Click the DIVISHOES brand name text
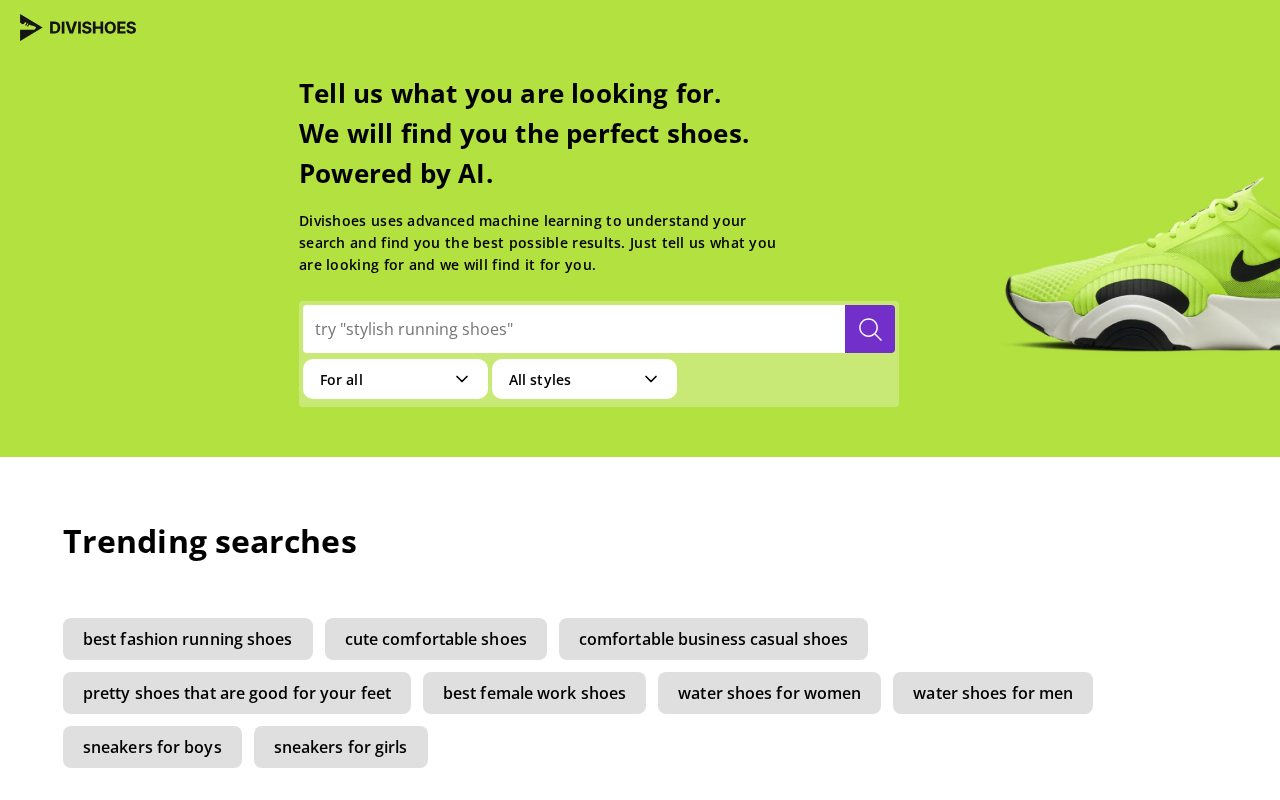Viewport: 1280px width, 800px height. click(93, 28)
